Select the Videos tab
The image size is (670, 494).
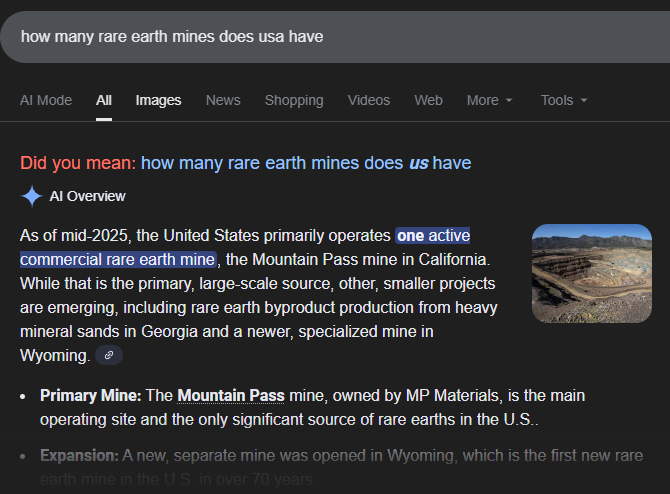pos(369,100)
